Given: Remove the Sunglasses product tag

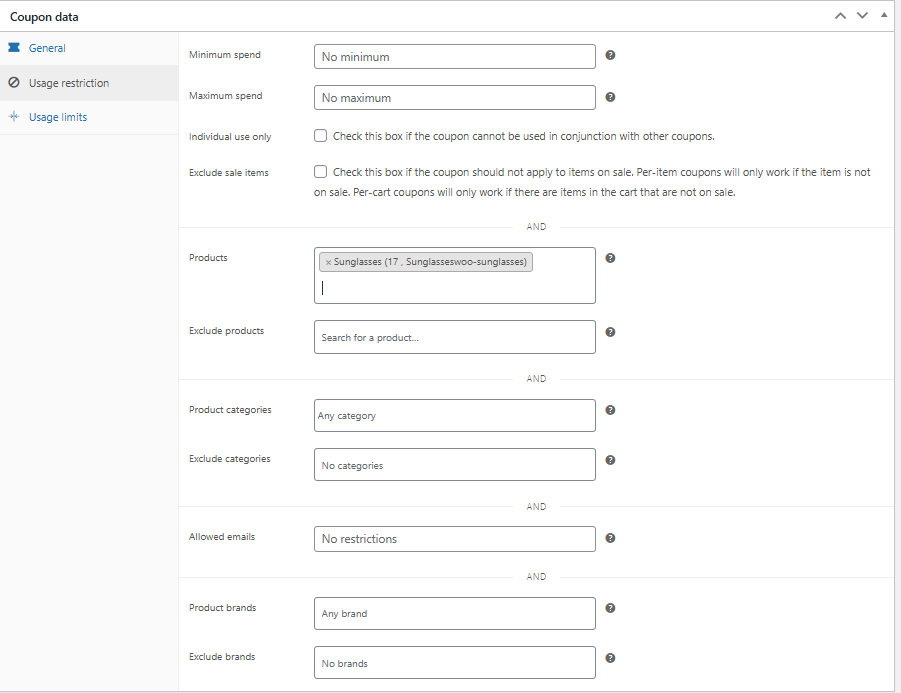Looking at the screenshot, I should pyautogui.click(x=328, y=262).
